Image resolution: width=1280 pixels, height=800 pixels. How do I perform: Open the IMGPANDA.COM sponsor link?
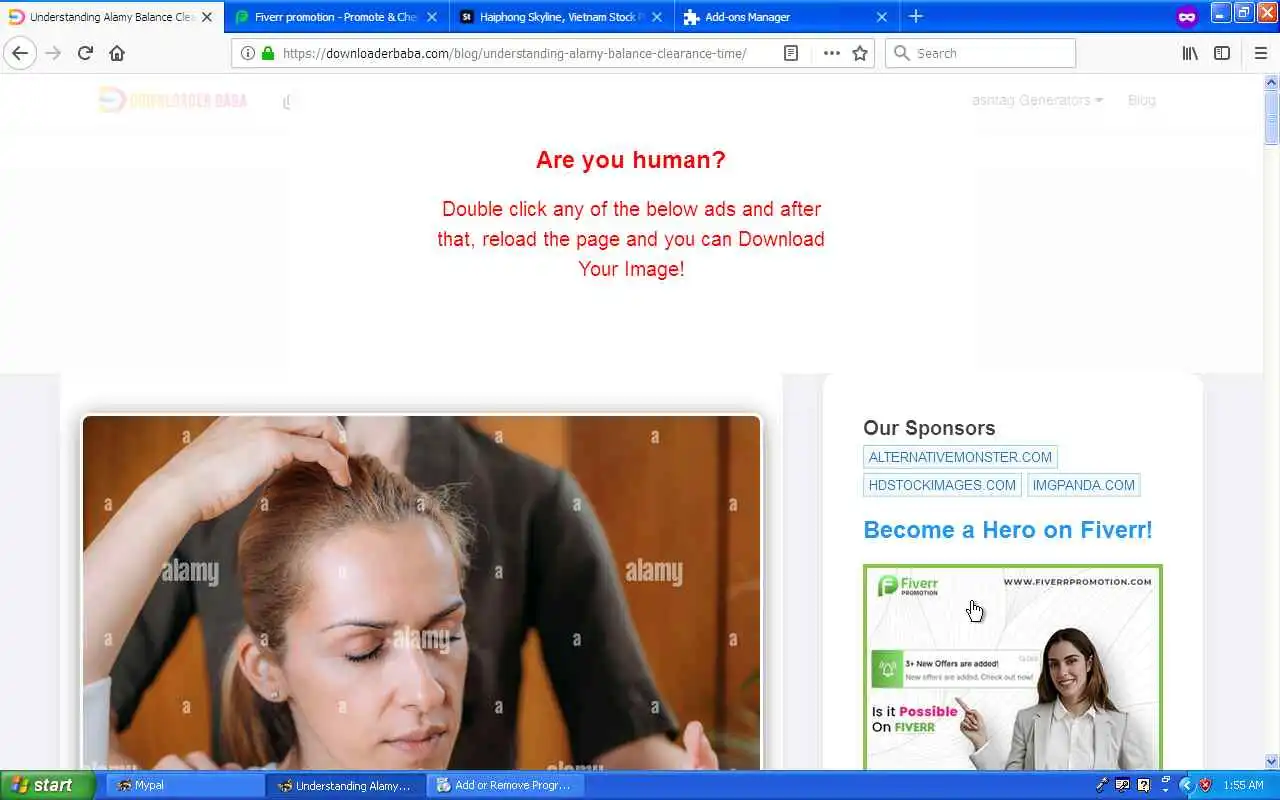point(1083,485)
